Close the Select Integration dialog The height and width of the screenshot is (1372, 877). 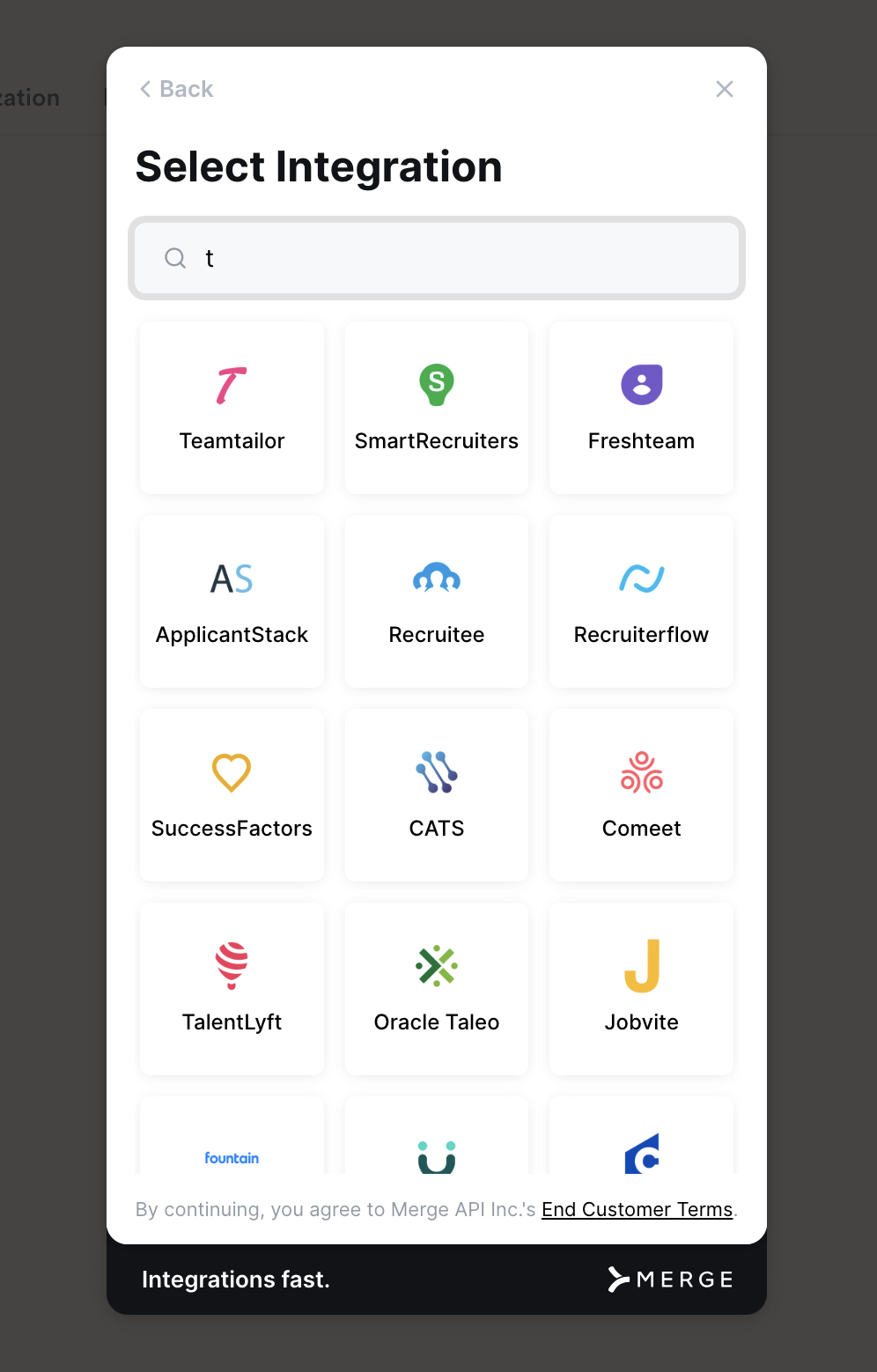tap(725, 89)
